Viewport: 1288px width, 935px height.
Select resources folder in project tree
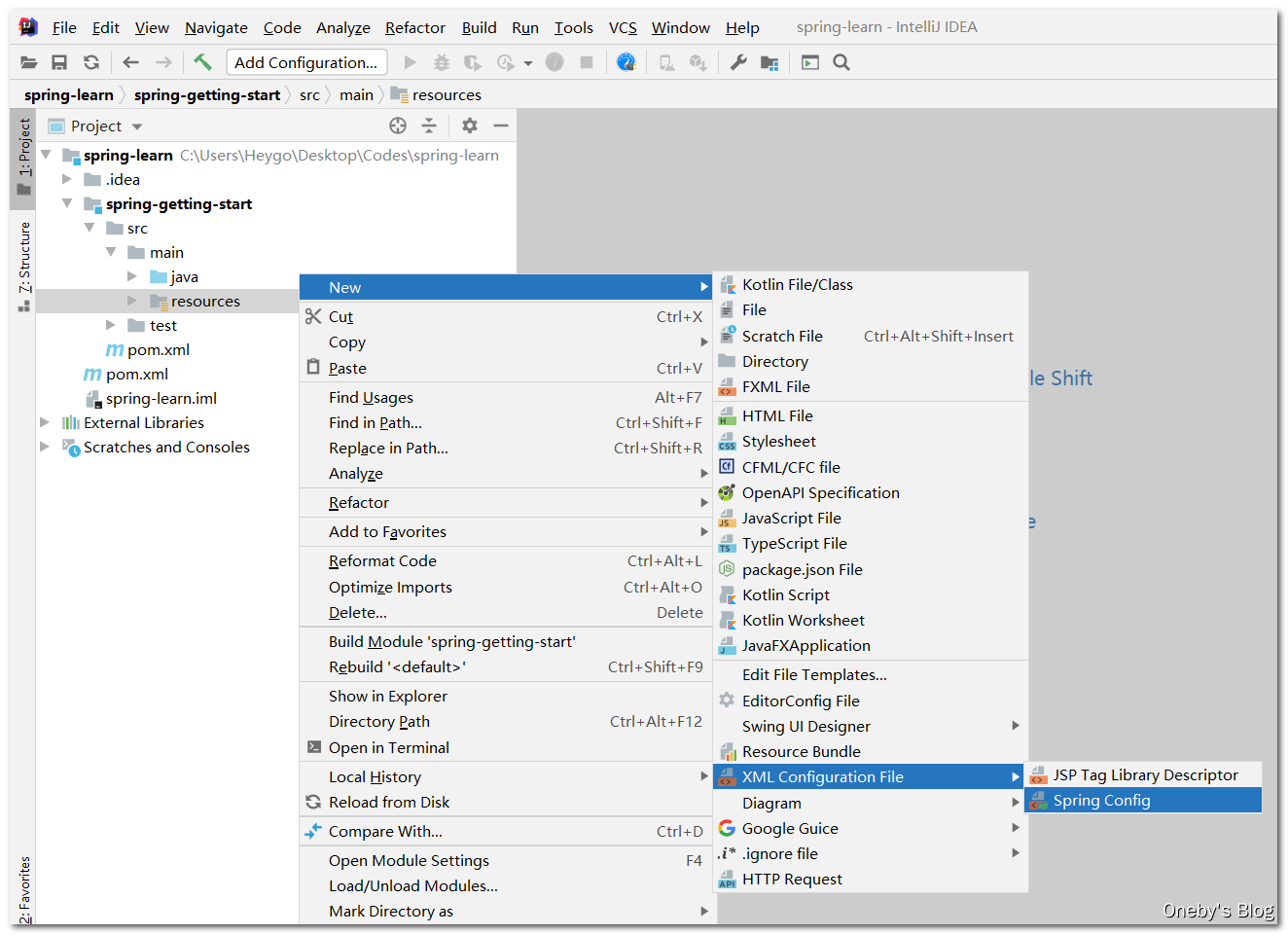(205, 301)
